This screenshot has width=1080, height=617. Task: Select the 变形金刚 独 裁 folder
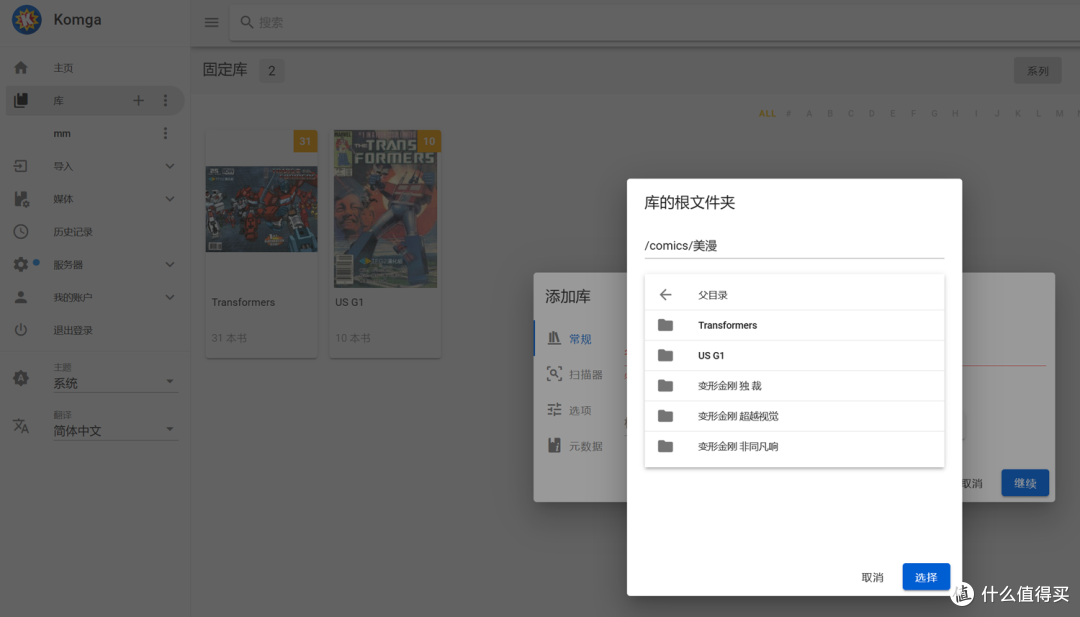point(794,386)
